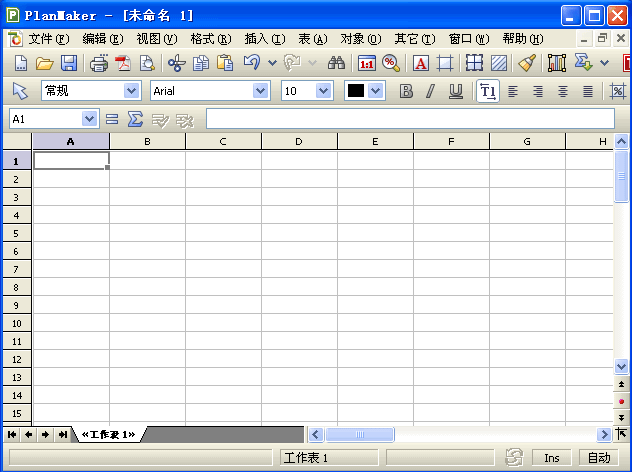The image size is (632, 472).
Task: Toggle centered alignment
Action: tap(563, 91)
